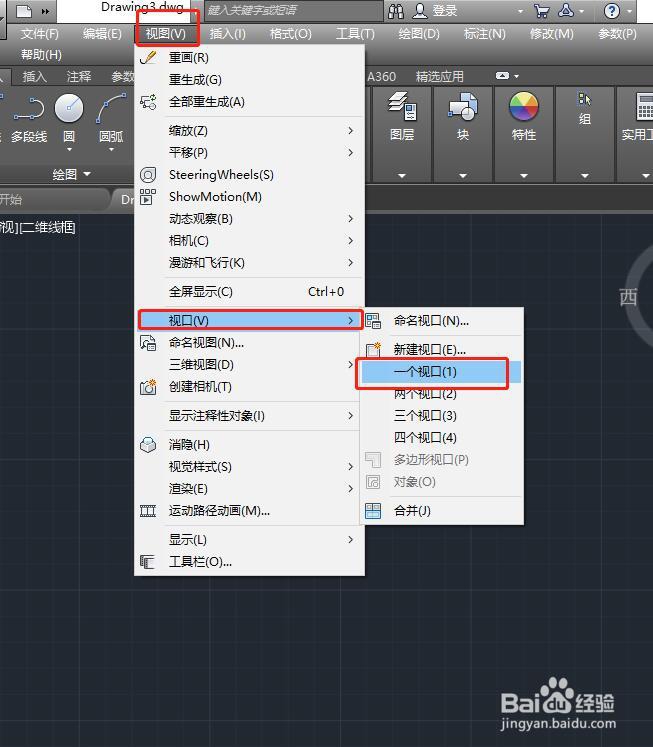Open the File (文件) menu
Image resolution: width=653 pixels, height=747 pixels.
[40, 34]
